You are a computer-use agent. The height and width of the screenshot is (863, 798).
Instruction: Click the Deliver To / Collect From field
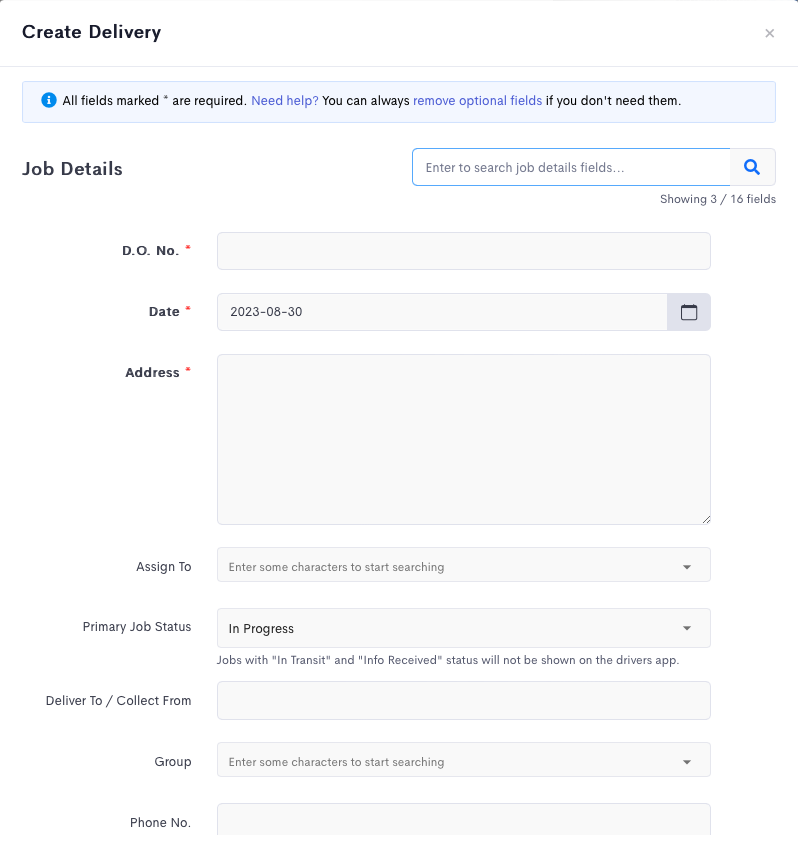coord(464,701)
